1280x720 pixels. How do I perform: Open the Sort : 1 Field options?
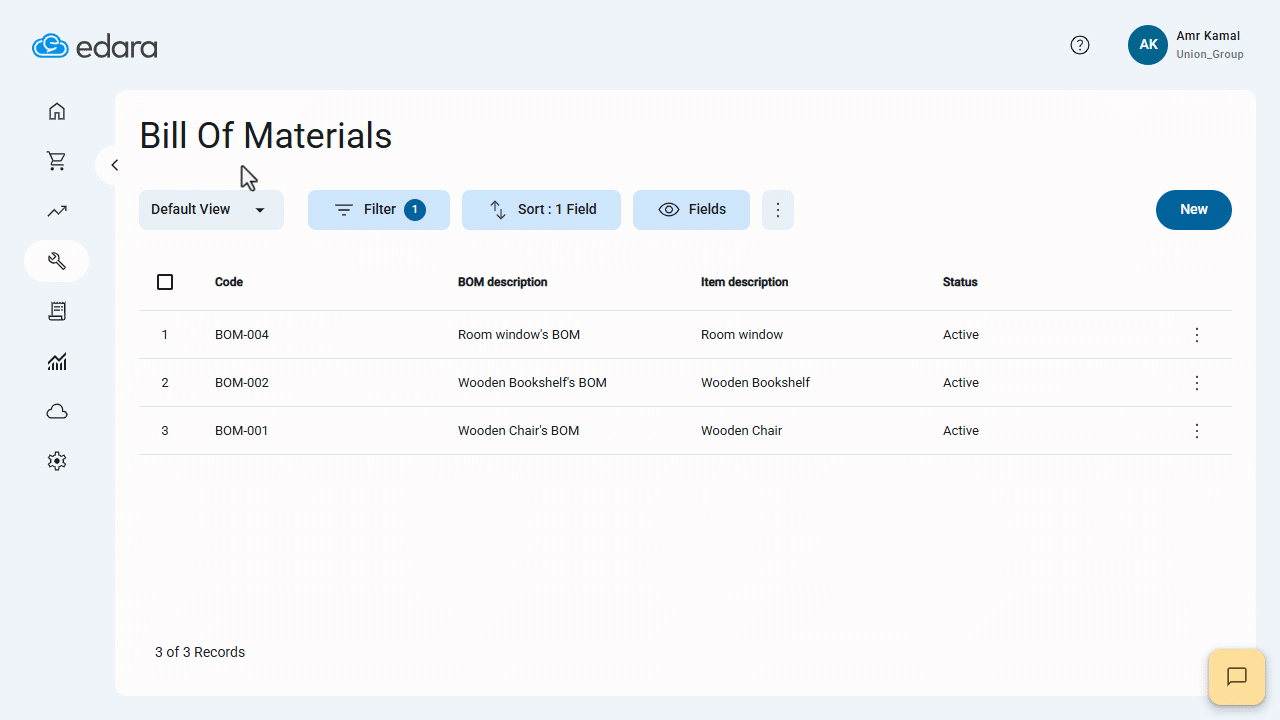tap(541, 210)
